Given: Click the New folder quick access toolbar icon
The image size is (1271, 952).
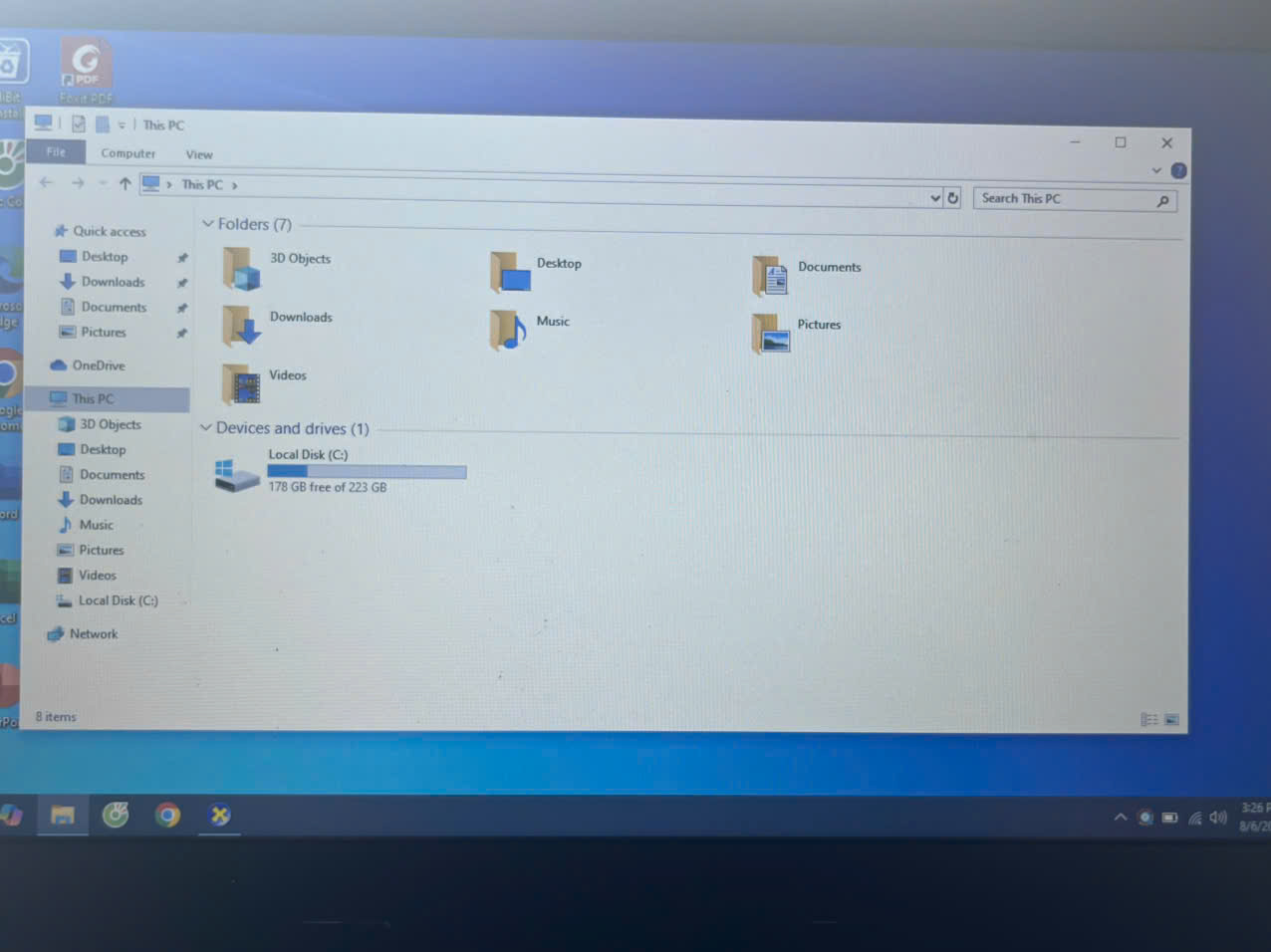Looking at the screenshot, I should tap(103, 124).
